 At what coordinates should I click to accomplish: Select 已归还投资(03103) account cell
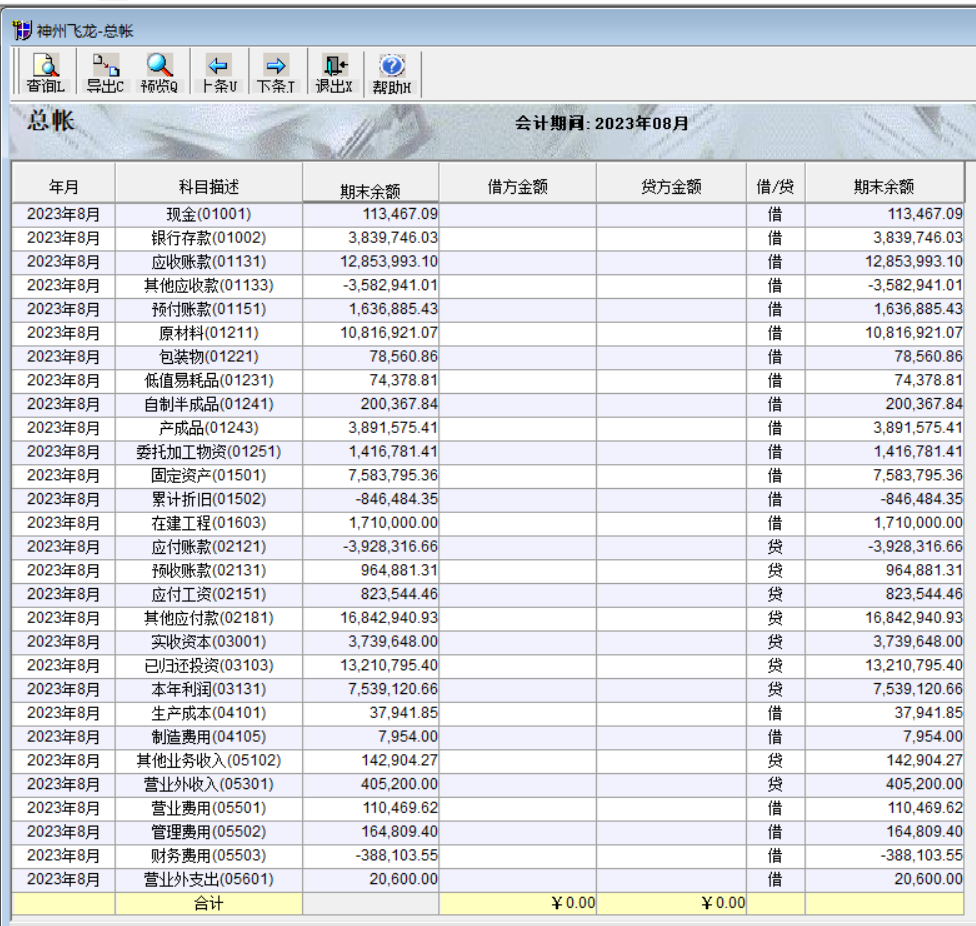(x=209, y=666)
